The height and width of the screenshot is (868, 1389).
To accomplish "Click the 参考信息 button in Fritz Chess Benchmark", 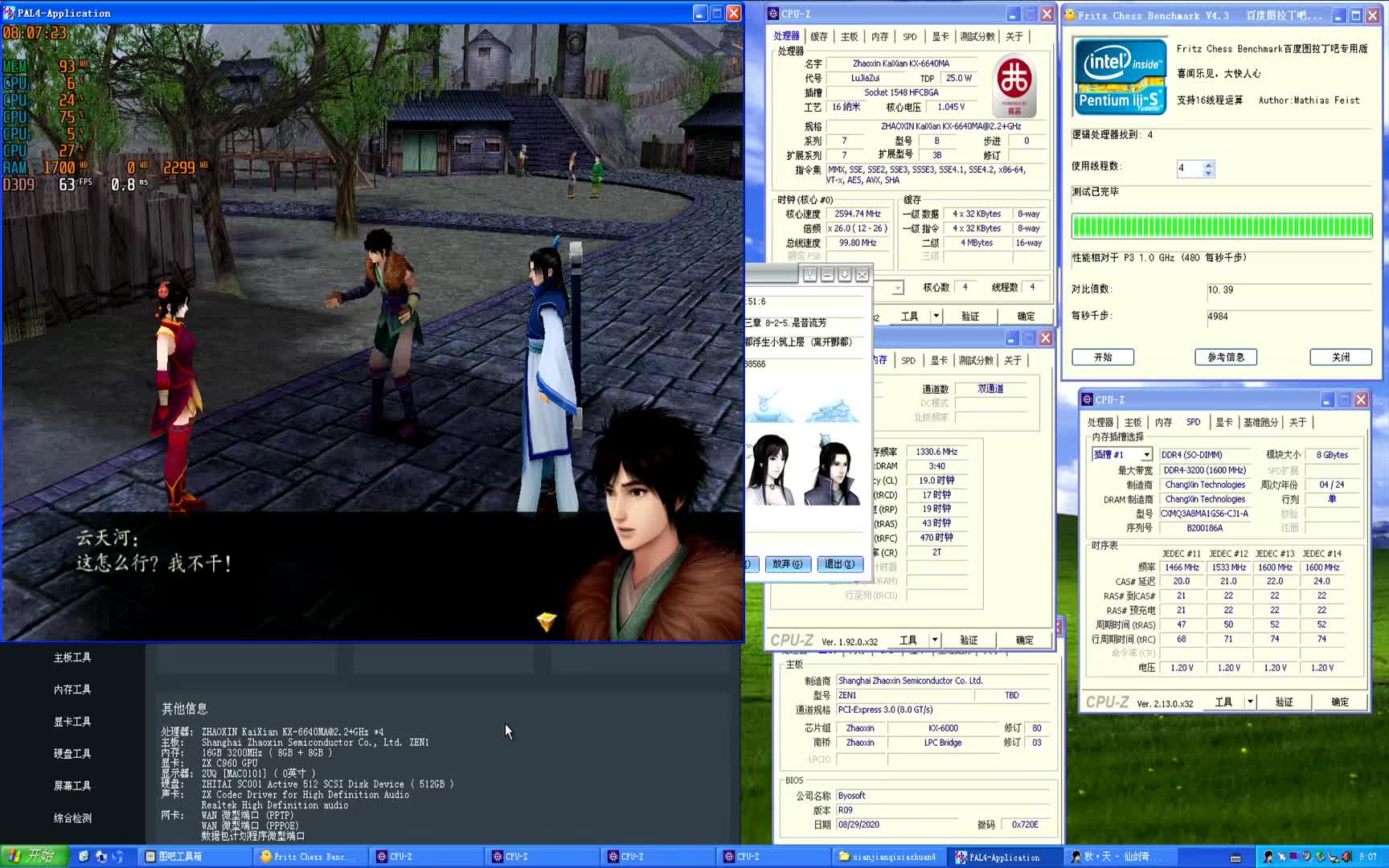I will pos(1226,357).
